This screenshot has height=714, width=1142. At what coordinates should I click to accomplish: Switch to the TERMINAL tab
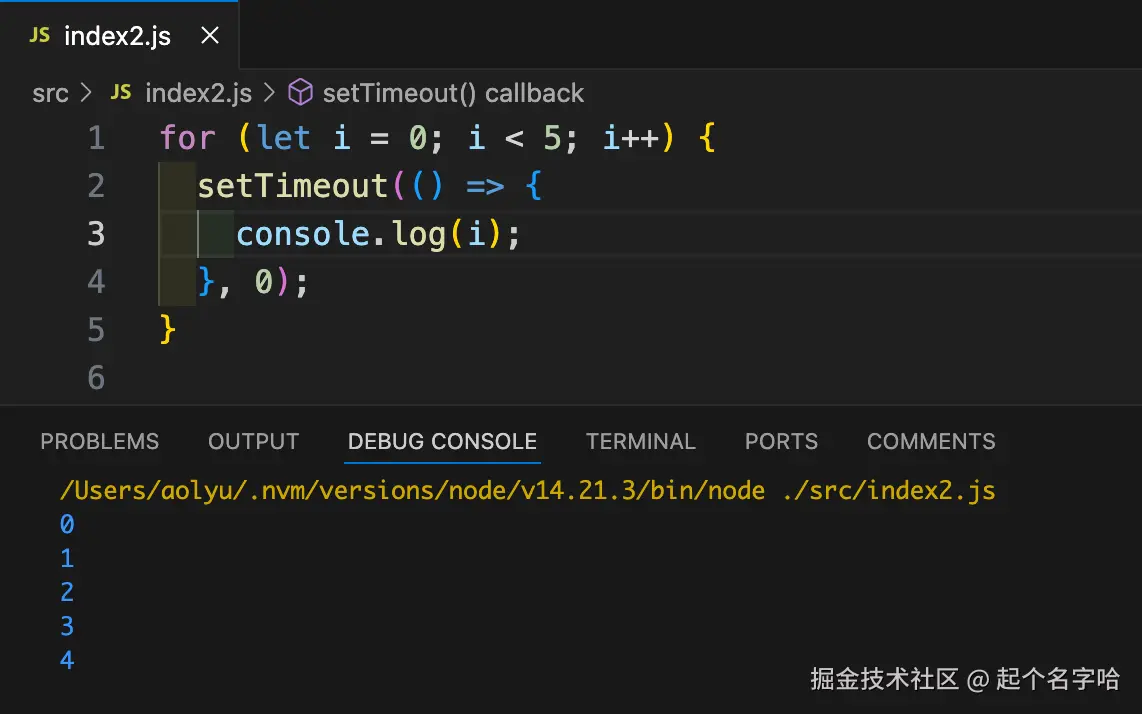[x=640, y=441]
